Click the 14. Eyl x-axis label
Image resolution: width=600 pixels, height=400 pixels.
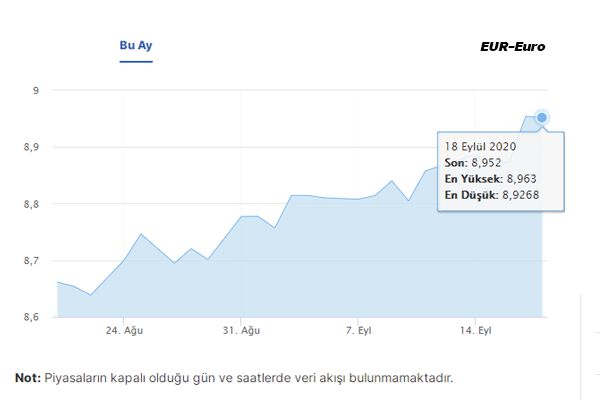[x=476, y=330]
